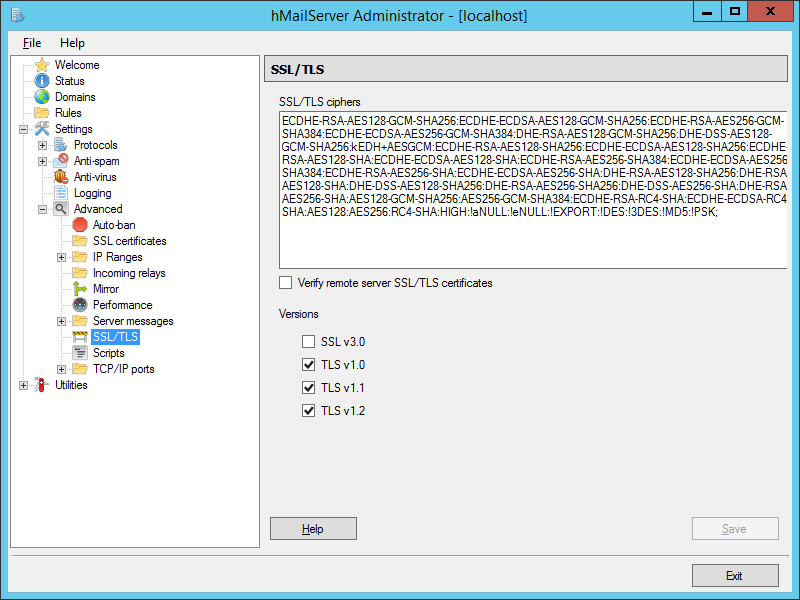The height and width of the screenshot is (600, 800).
Task: Select the Mirror tree item label
Action: (x=106, y=289)
